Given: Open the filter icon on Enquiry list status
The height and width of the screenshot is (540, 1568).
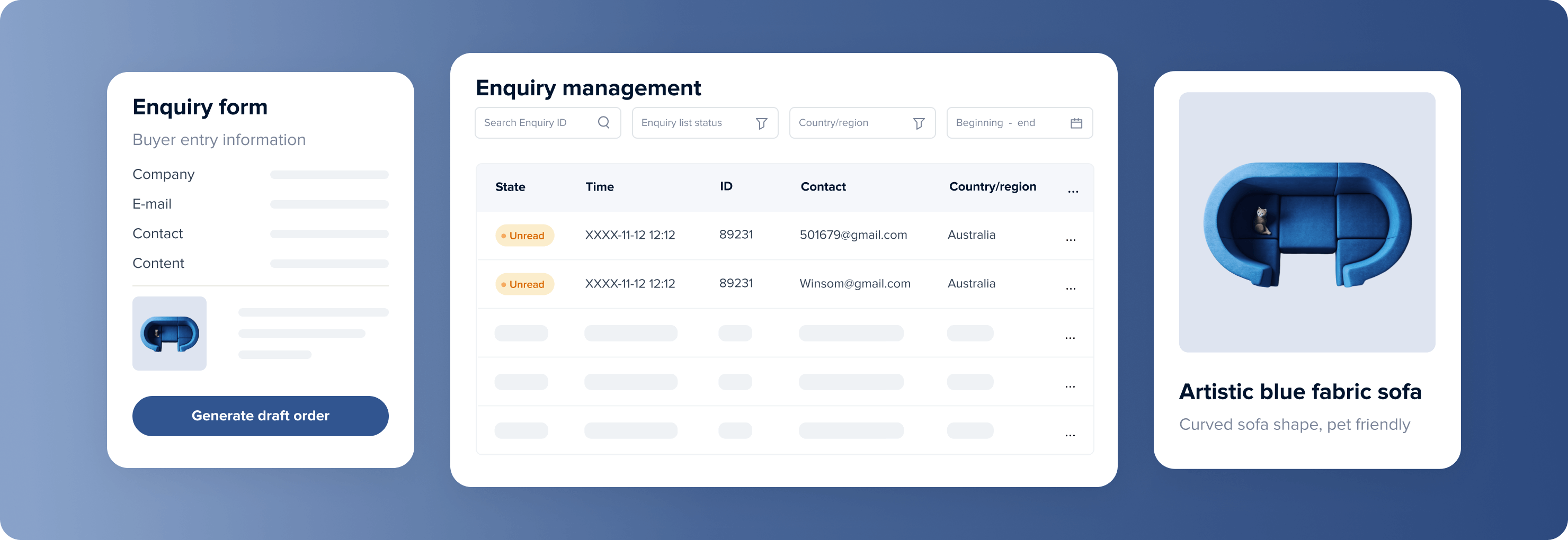Looking at the screenshot, I should click(x=762, y=123).
